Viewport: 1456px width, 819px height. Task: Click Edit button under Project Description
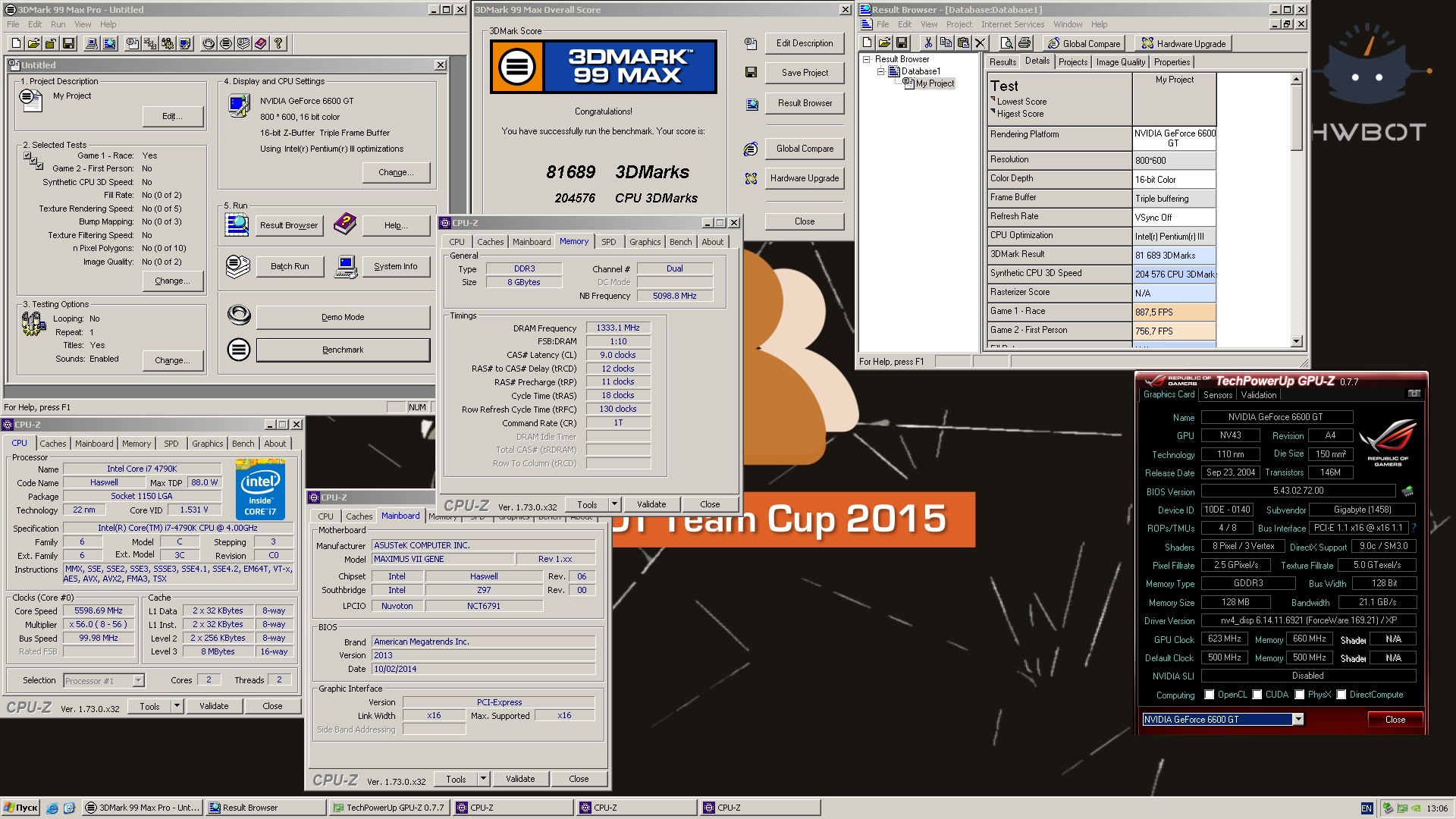[x=173, y=116]
